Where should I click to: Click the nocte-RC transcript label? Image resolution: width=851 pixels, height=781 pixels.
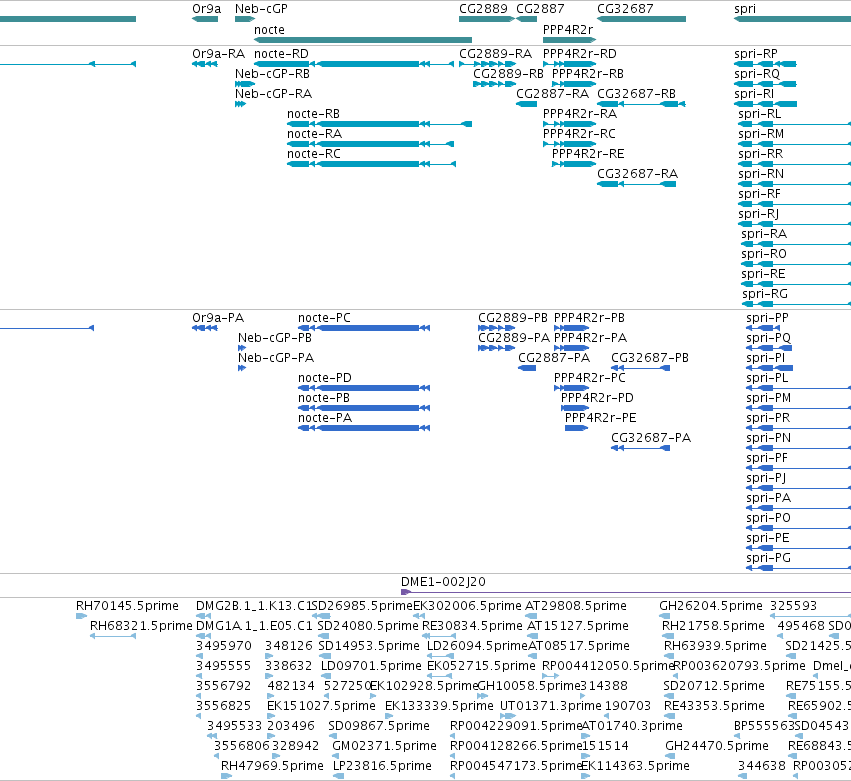click(x=314, y=154)
